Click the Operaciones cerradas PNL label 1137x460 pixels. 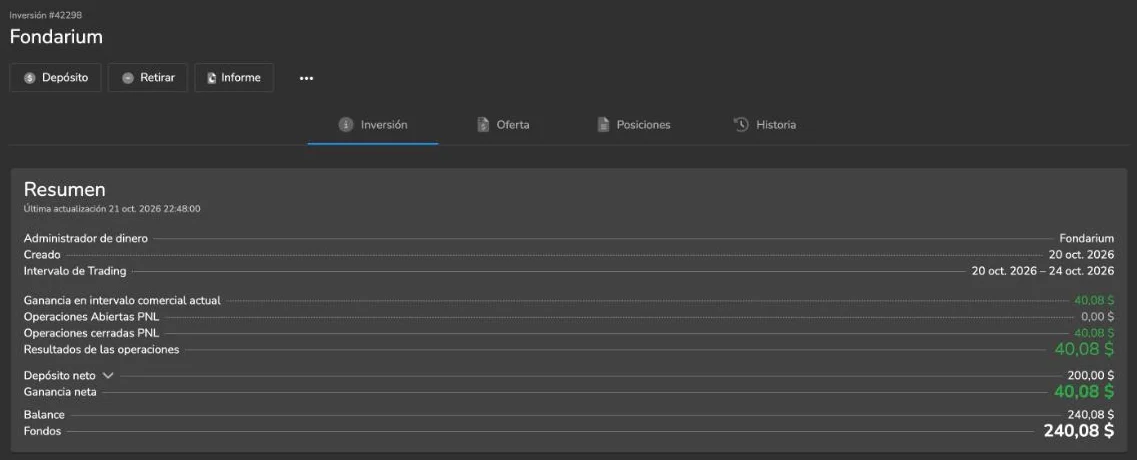pyautogui.click(x=91, y=333)
